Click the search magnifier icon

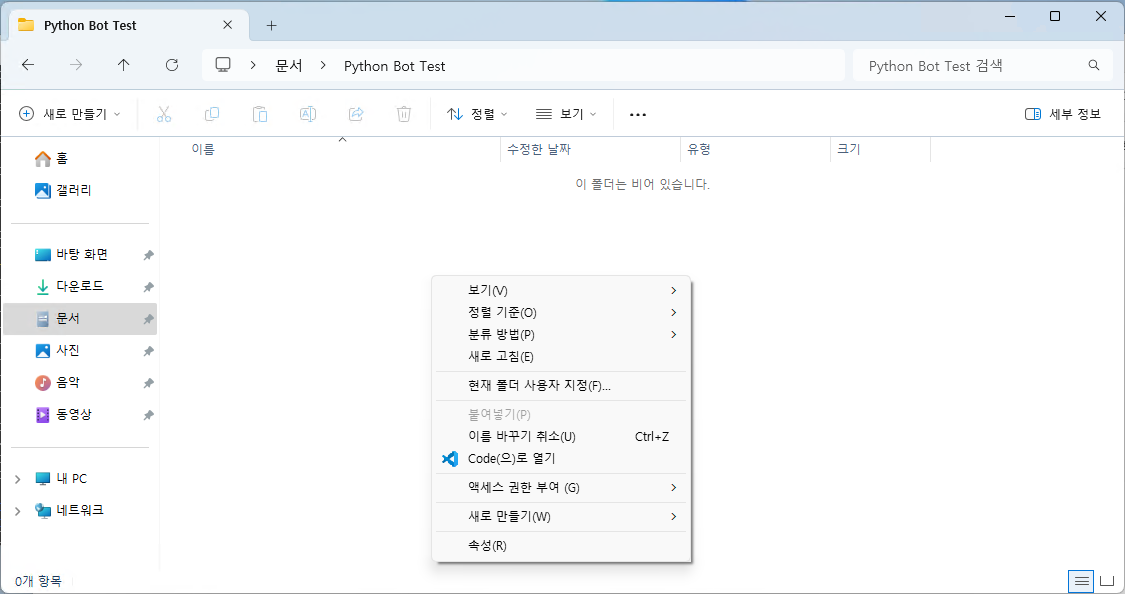tap(1093, 65)
